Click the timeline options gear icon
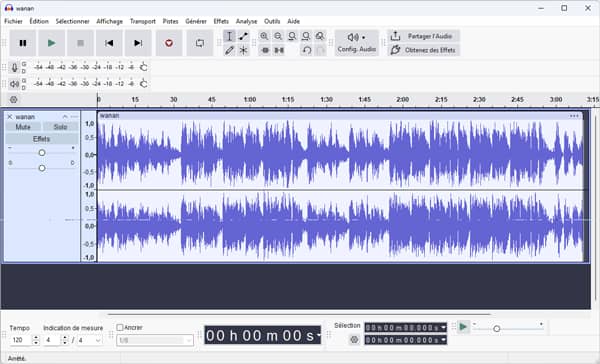The image size is (600, 364). [x=14, y=100]
